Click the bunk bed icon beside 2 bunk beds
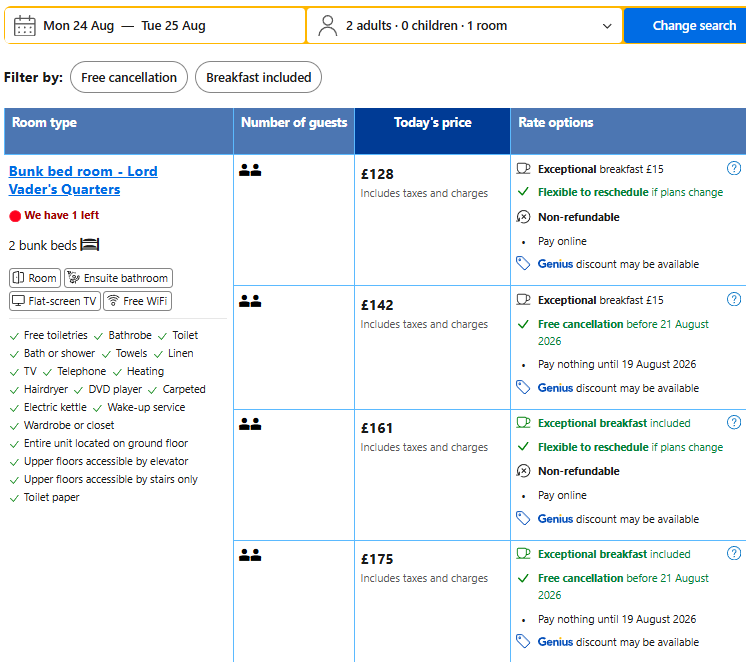Screen dimensions: 746x662 pyautogui.click(x=90, y=245)
